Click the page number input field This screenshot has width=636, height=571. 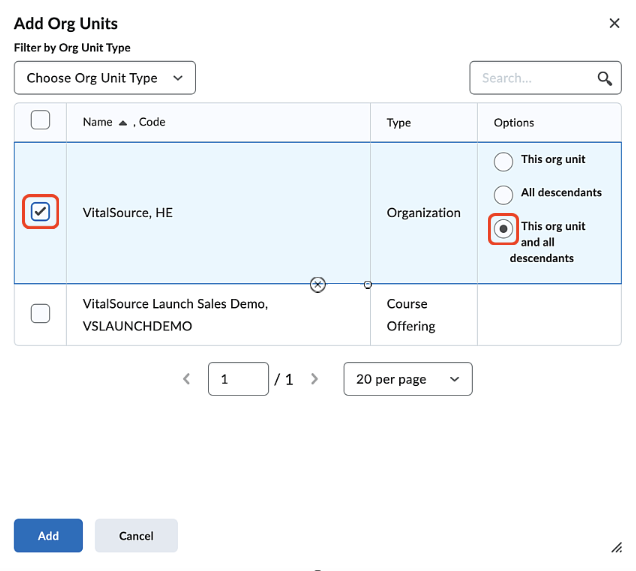click(238, 379)
